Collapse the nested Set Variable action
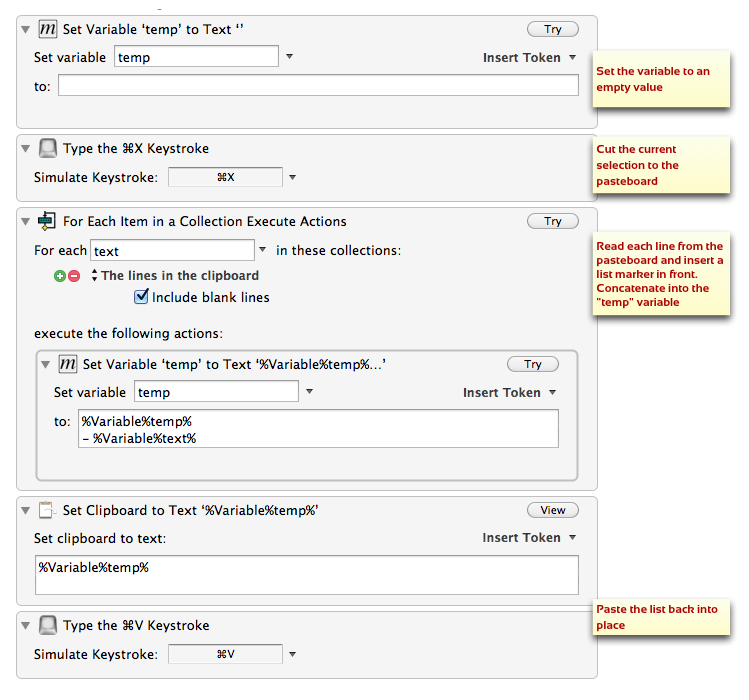The height and width of the screenshot is (700, 749). coord(45,365)
